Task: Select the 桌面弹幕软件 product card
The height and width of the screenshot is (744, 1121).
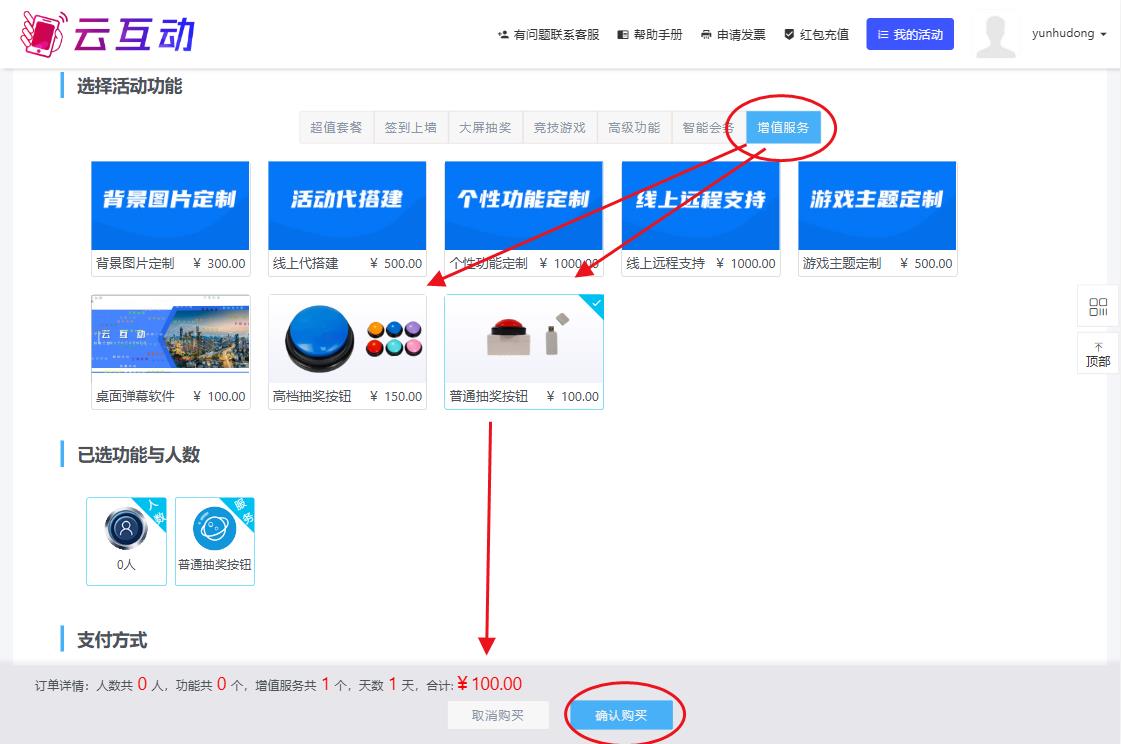Action: pos(170,340)
